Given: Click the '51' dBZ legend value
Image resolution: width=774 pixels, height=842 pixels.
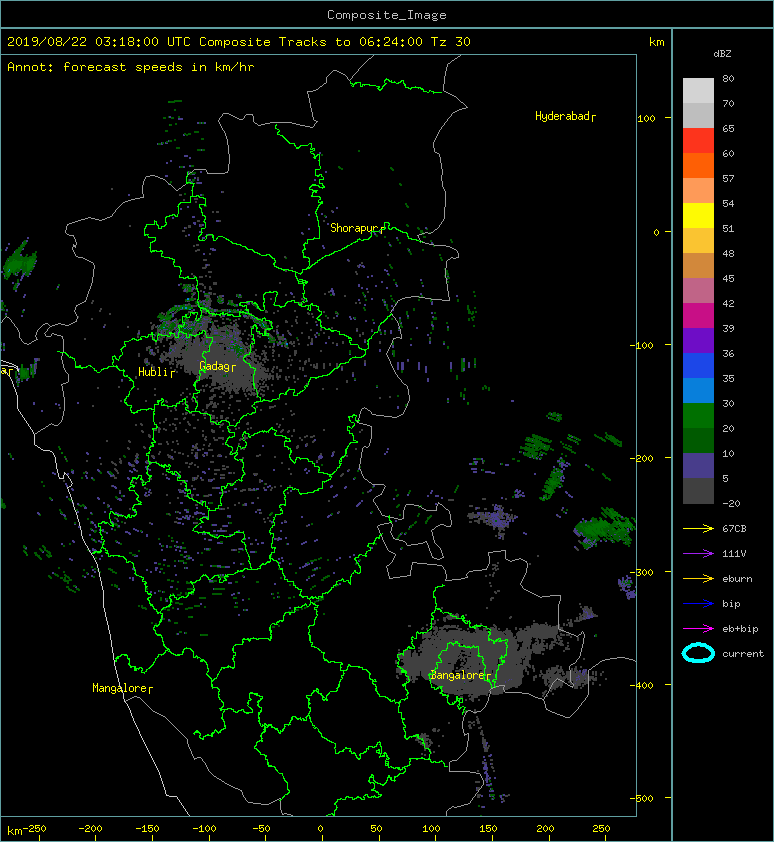Looking at the screenshot, I should [x=728, y=228].
